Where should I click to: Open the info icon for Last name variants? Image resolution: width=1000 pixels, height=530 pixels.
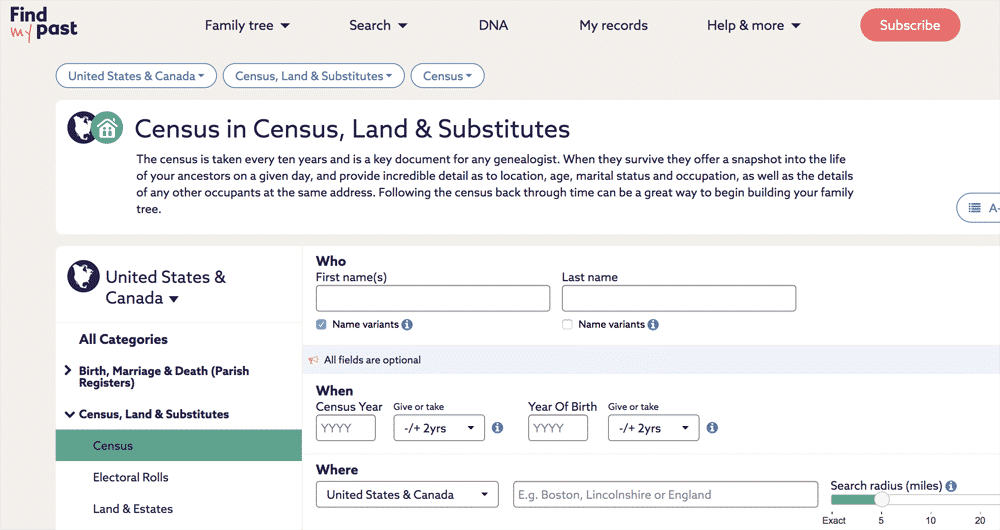653,325
